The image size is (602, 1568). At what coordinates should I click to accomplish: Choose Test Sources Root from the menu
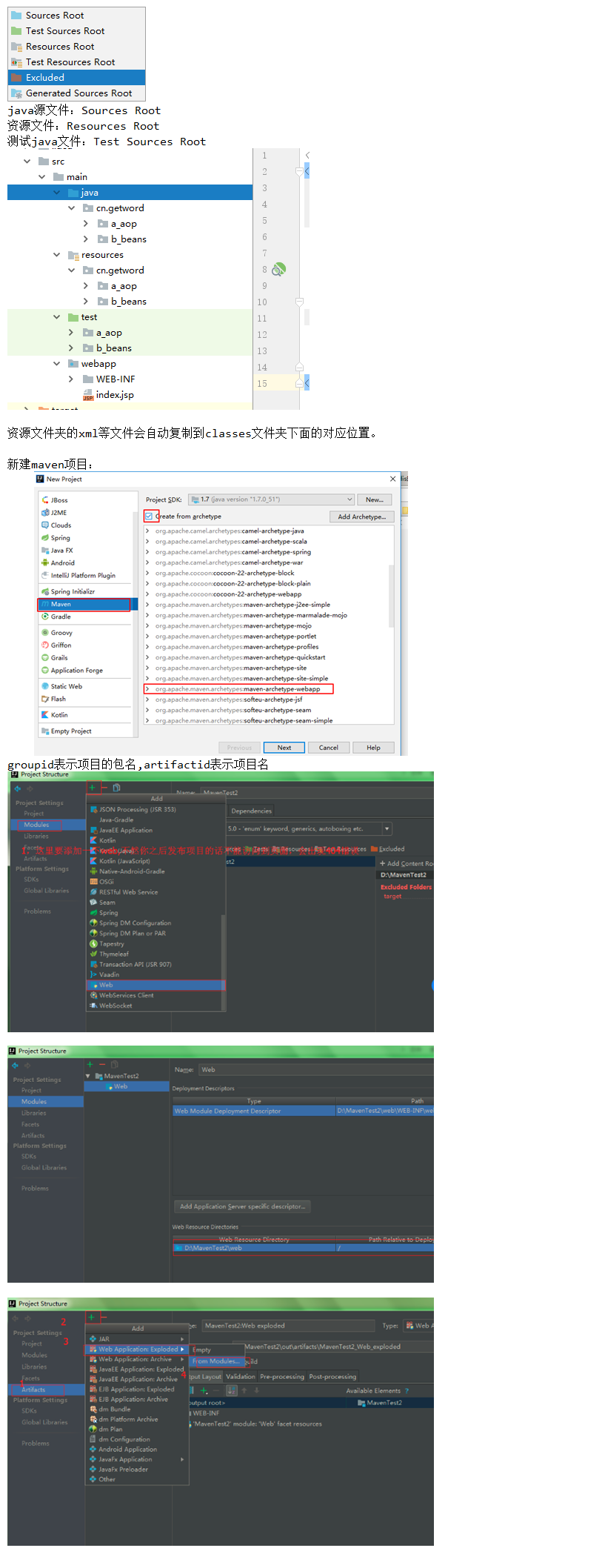point(77,31)
